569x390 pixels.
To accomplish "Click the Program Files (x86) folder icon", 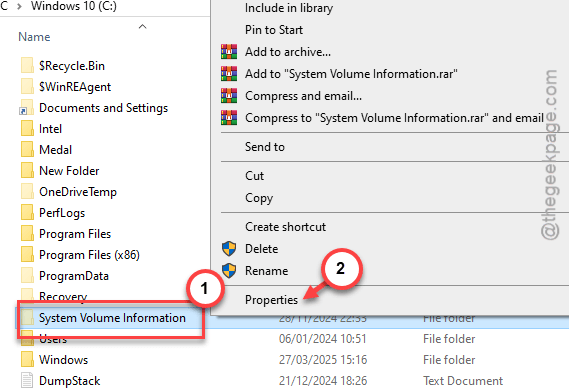I will pyautogui.click(x=27, y=255).
